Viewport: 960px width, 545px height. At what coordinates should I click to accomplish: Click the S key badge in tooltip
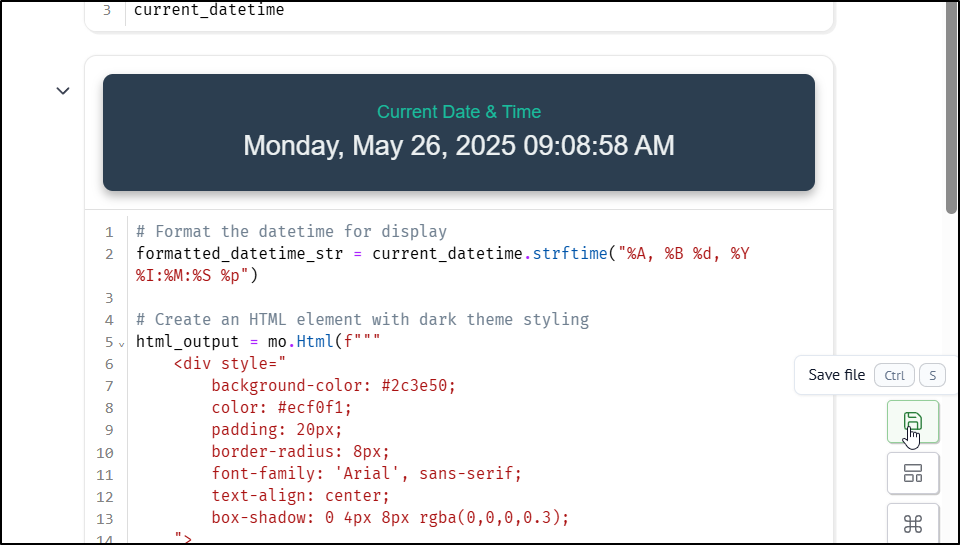click(x=932, y=375)
